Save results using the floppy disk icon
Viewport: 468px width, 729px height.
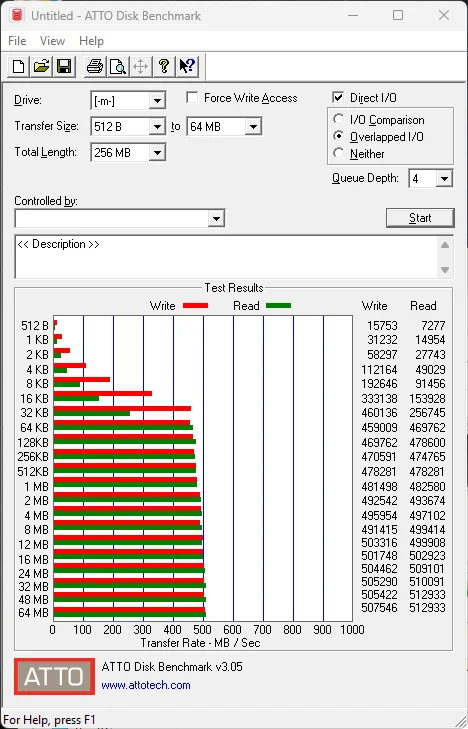(x=64, y=66)
